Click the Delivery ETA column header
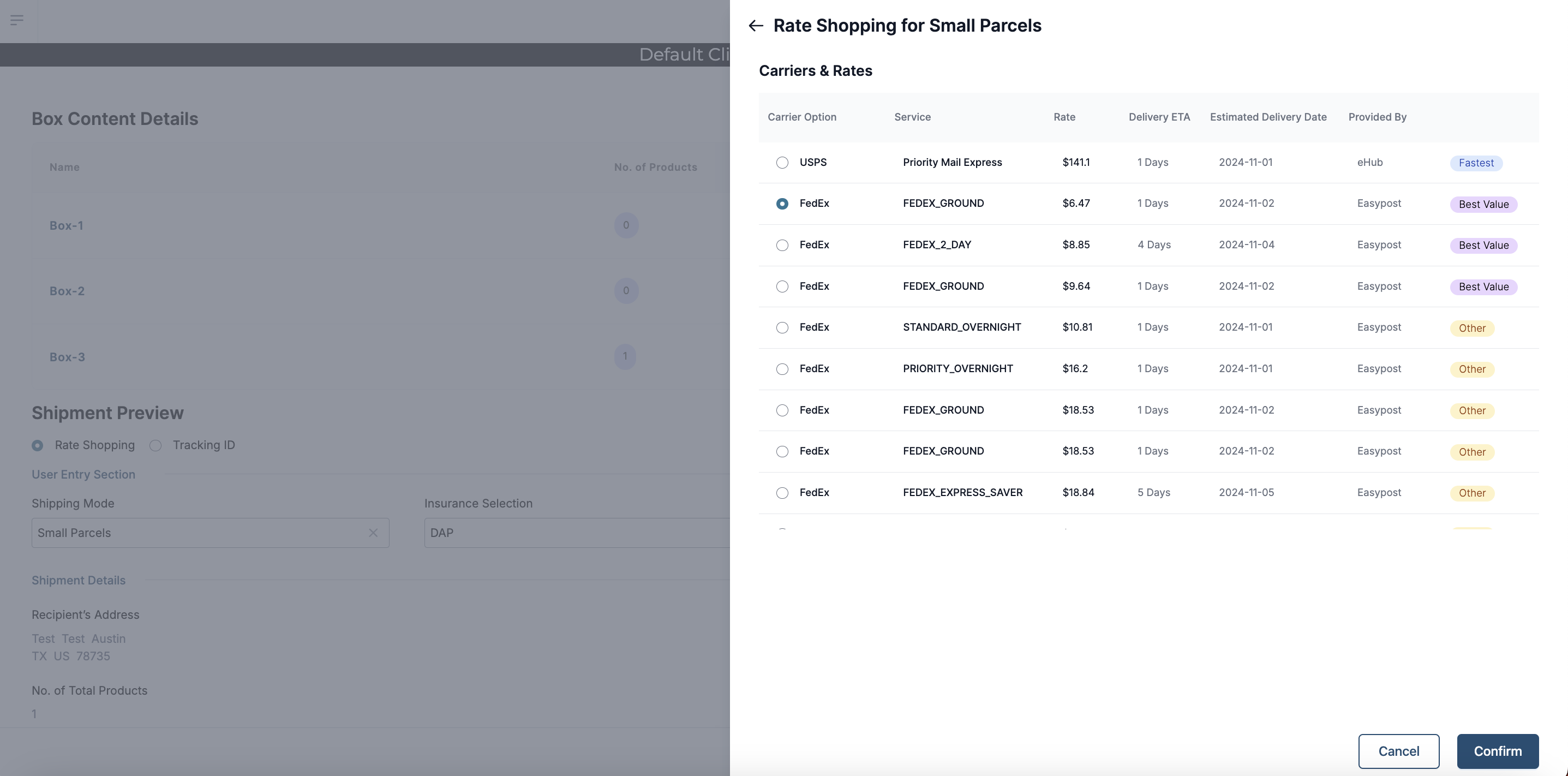Screen dimensions: 1568x776 (x=1158, y=117)
